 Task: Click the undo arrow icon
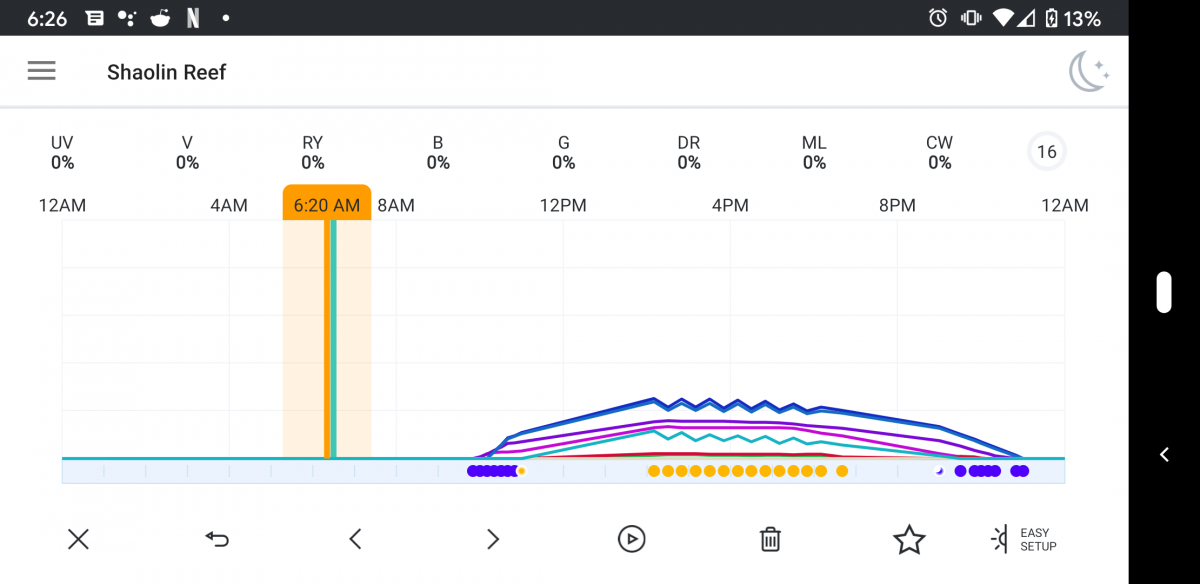217,540
